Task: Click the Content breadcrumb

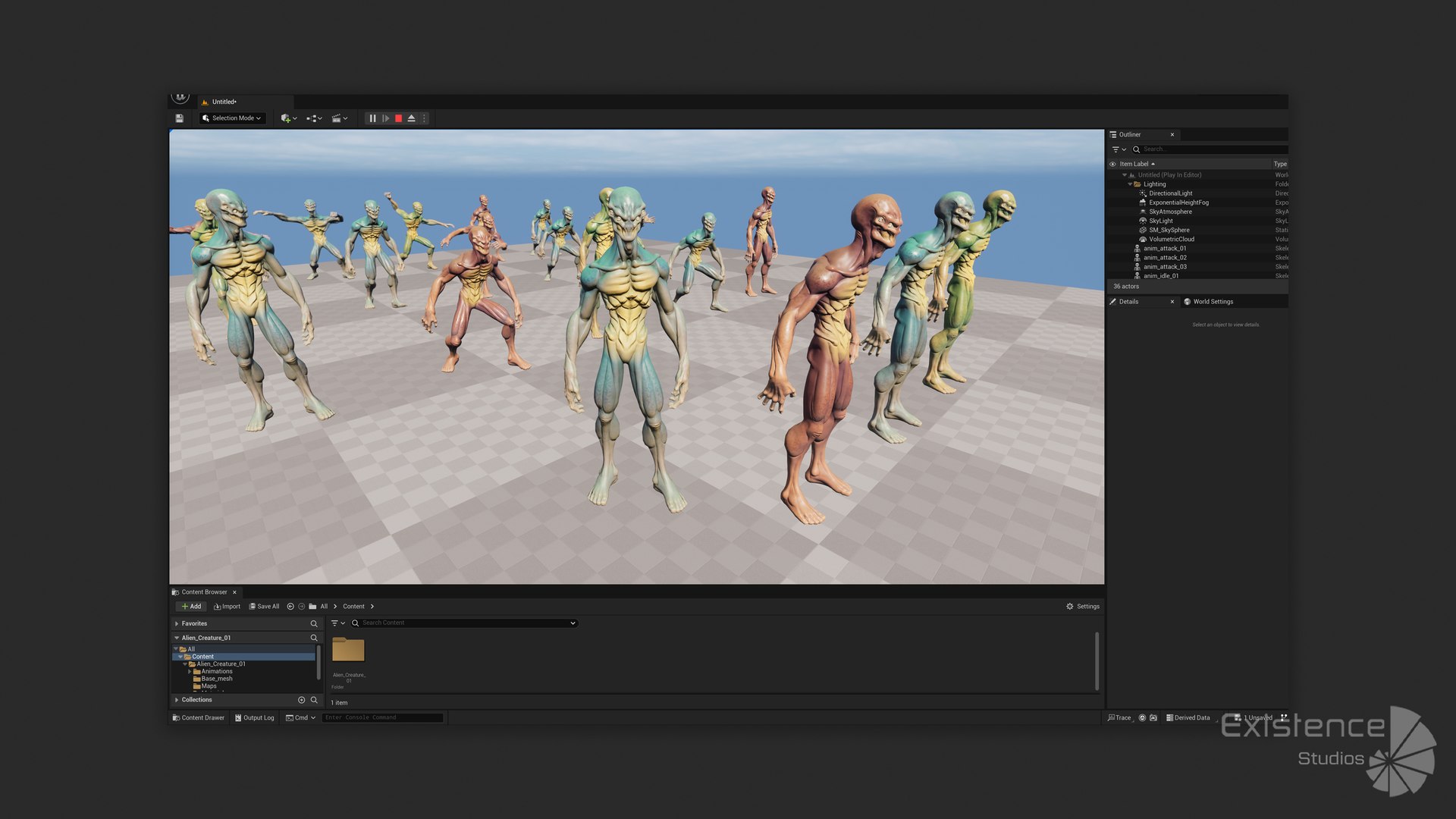Action: coord(353,607)
